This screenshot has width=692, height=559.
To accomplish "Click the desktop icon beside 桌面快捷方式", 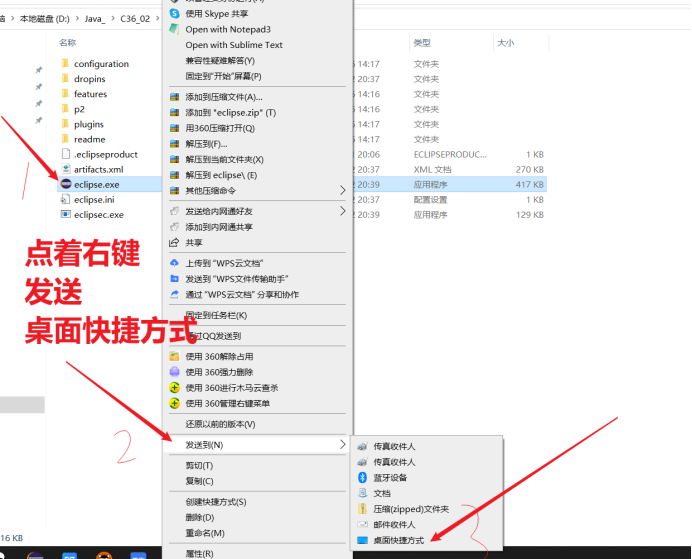I will [362, 540].
